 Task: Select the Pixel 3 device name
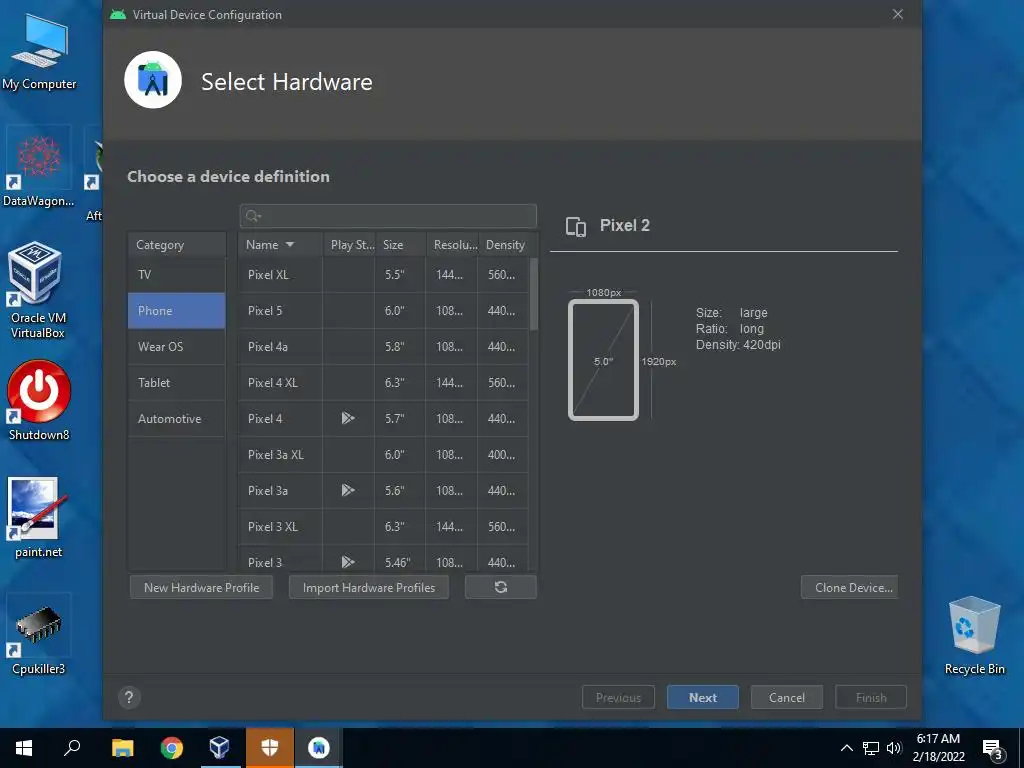pos(265,562)
